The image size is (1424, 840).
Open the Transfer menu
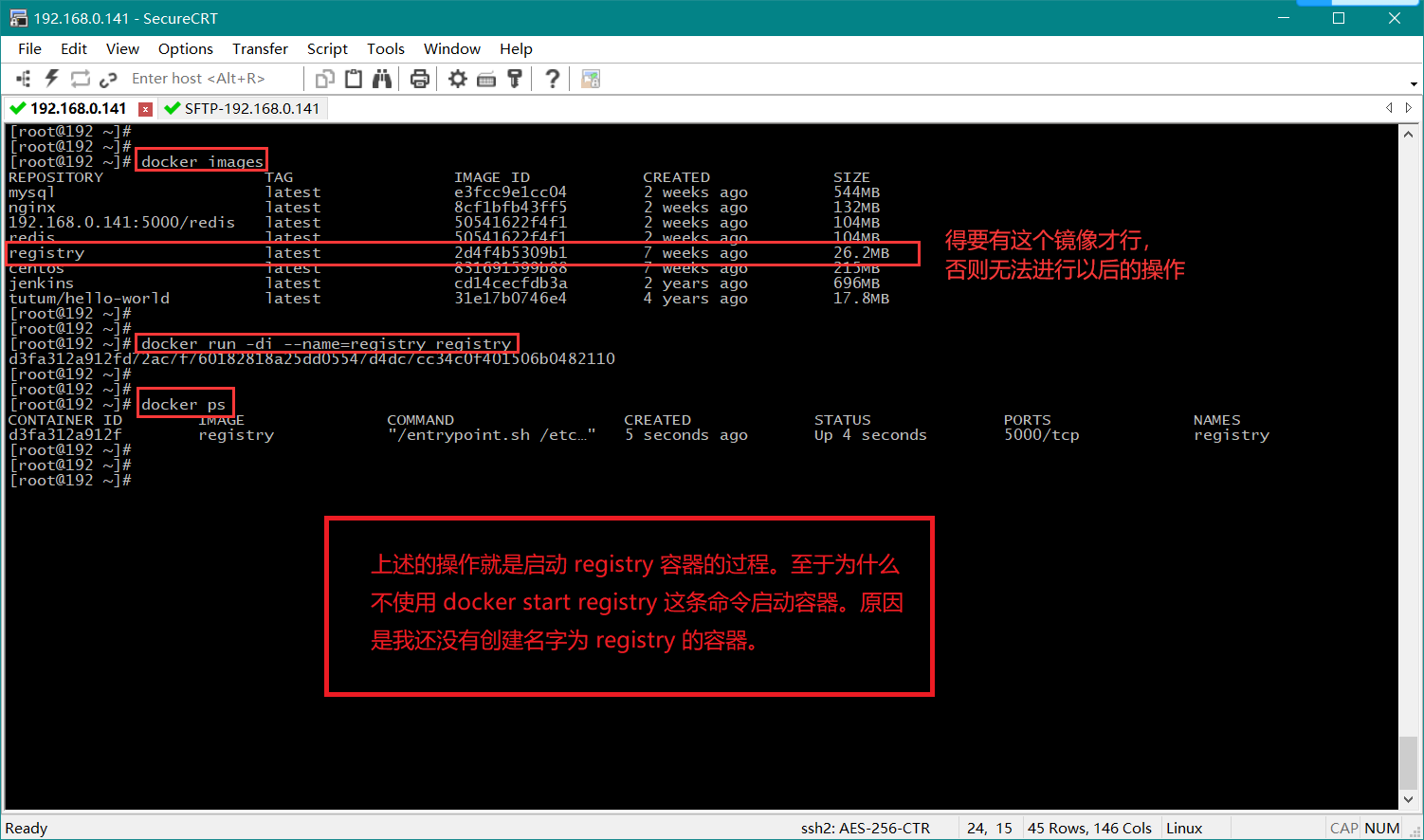click(260, 48)
